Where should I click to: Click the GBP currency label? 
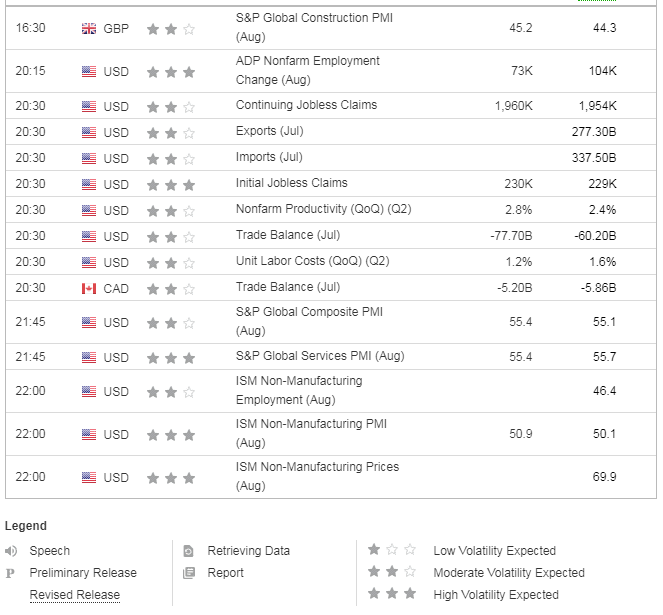[x=116, y=29]
